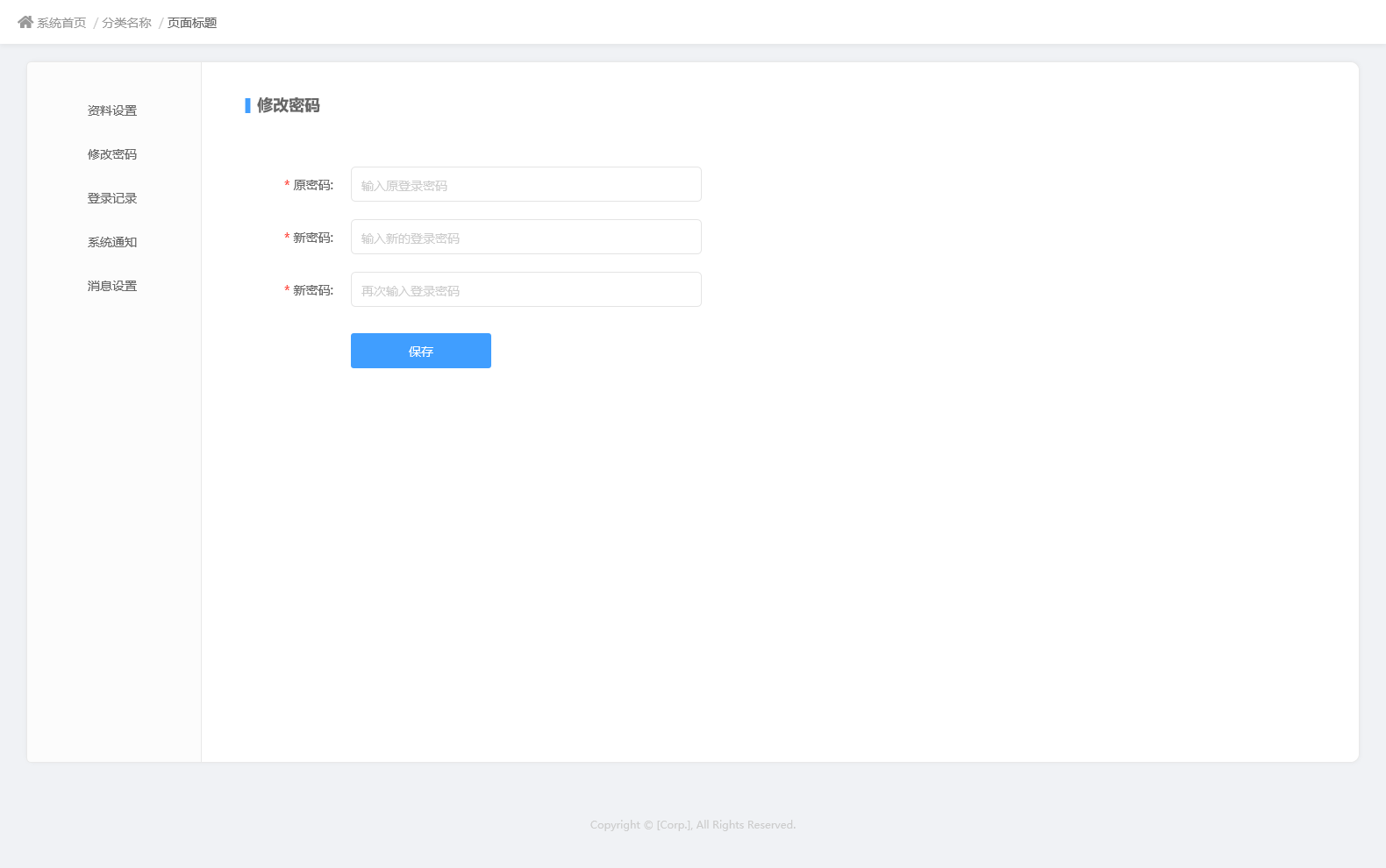Image resolution: width=1386 pixels, height=868 pixels.
Task: Select 修改密码 in the sidebar
Action: pyautogui.click(x=112, y=154)
